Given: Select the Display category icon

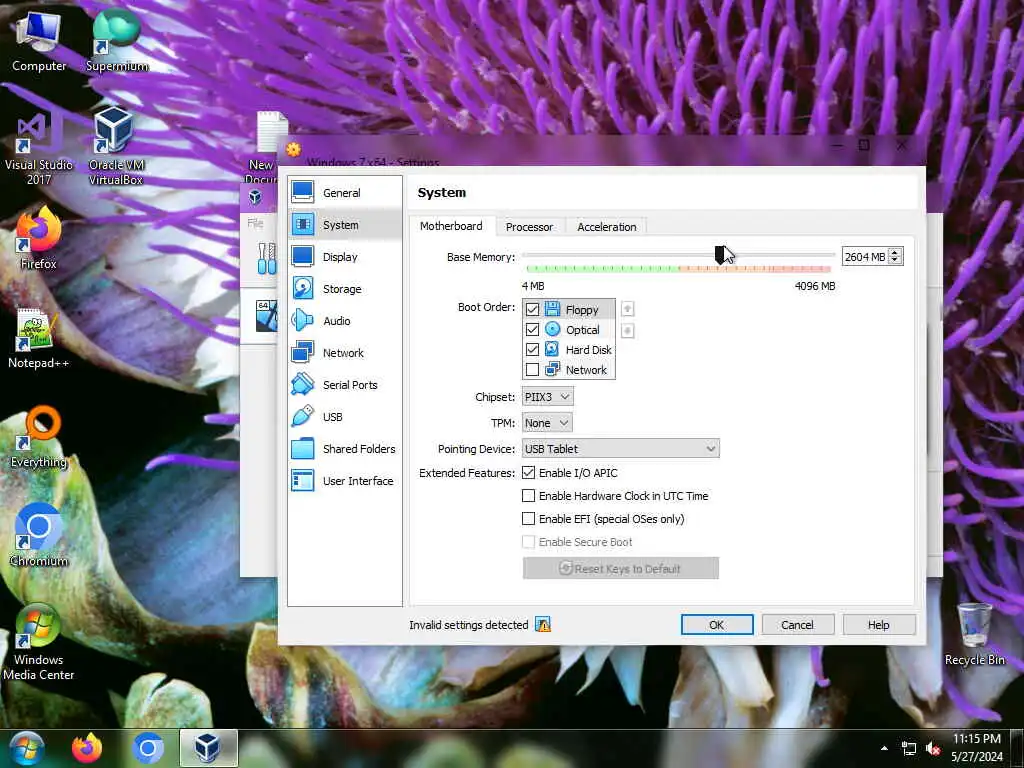Looking at the screenshot, I should tap(302, 256).
